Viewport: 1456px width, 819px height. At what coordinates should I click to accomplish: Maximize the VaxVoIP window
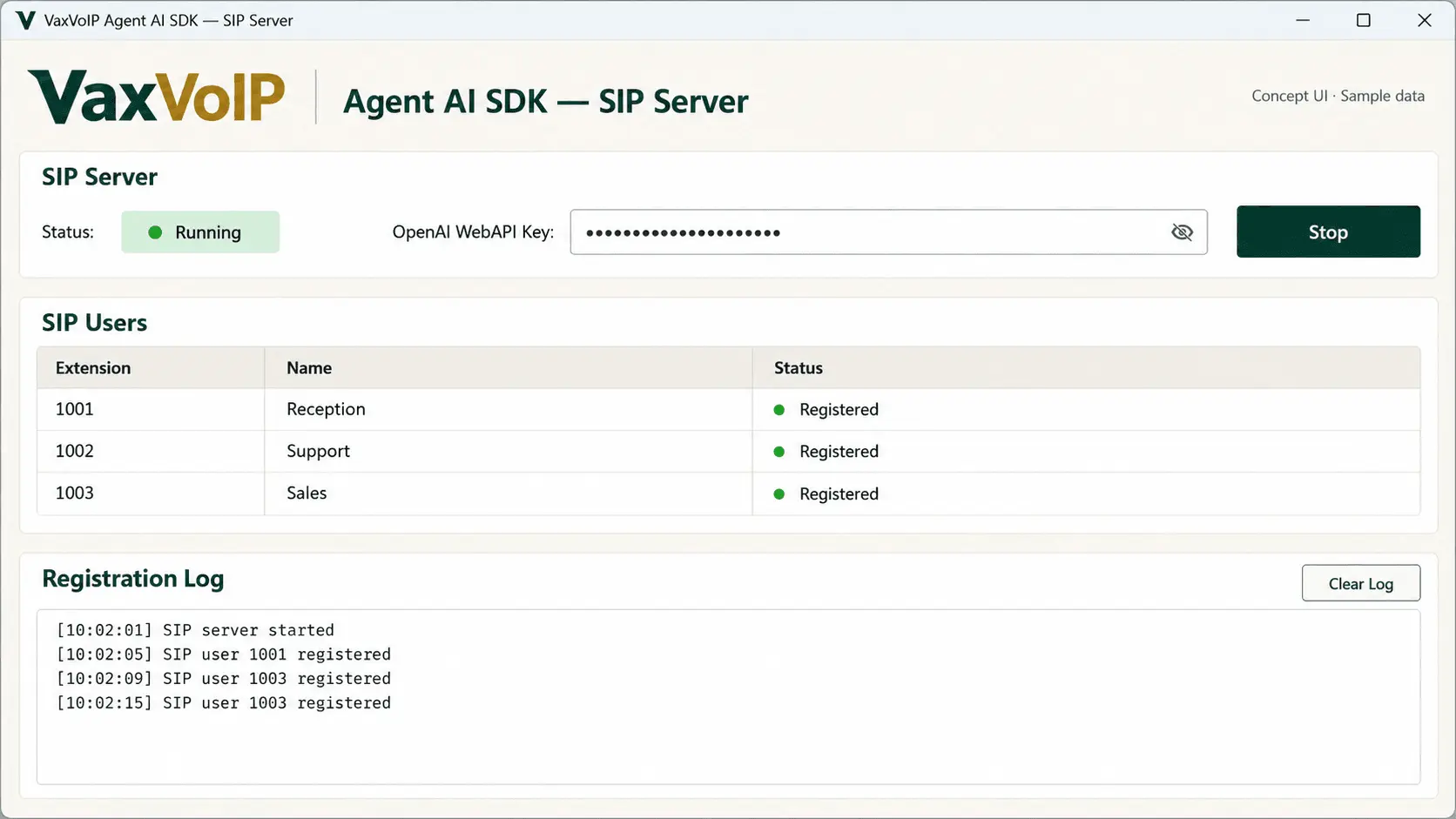(x=1364, y=20)
